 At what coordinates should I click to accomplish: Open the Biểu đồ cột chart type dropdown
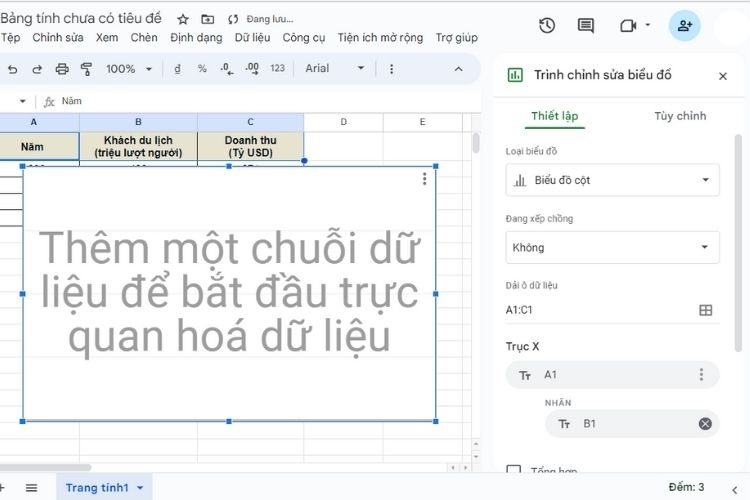(x=612, y=180)
